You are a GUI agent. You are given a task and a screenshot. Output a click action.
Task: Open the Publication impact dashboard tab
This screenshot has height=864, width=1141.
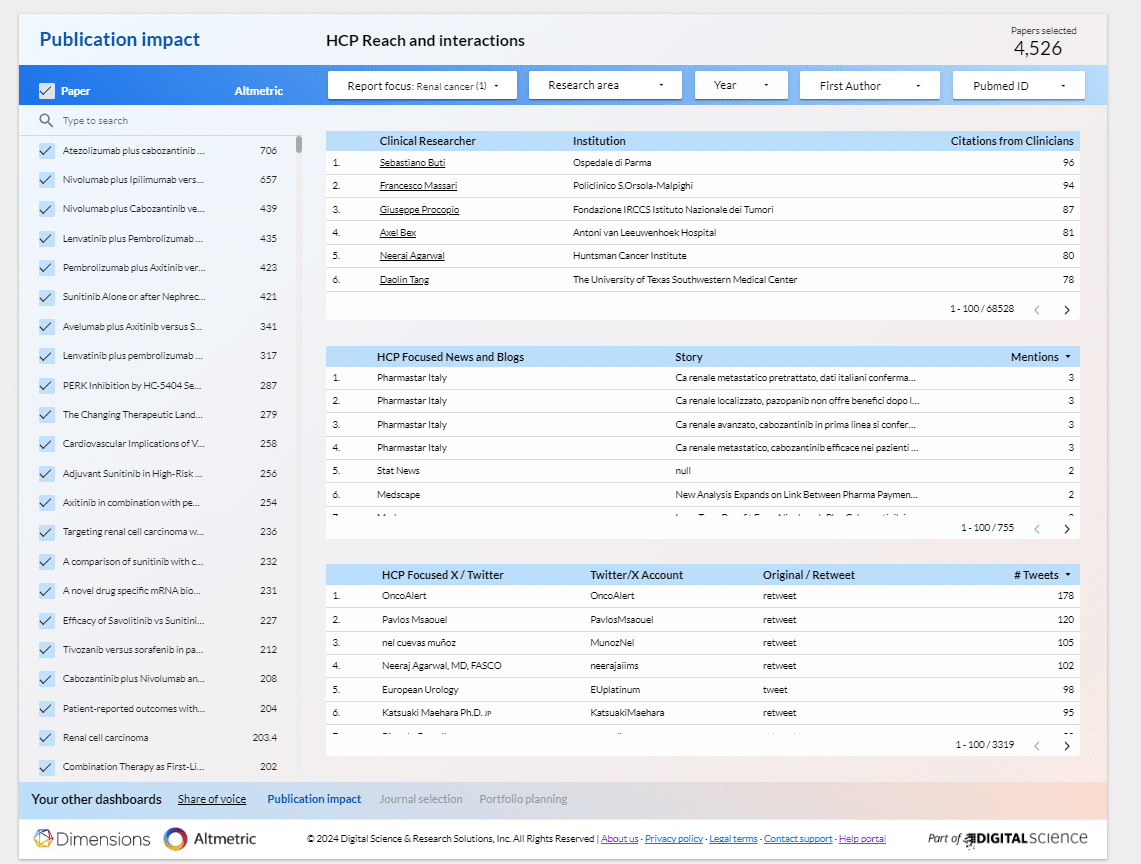[x=314, y=799]
